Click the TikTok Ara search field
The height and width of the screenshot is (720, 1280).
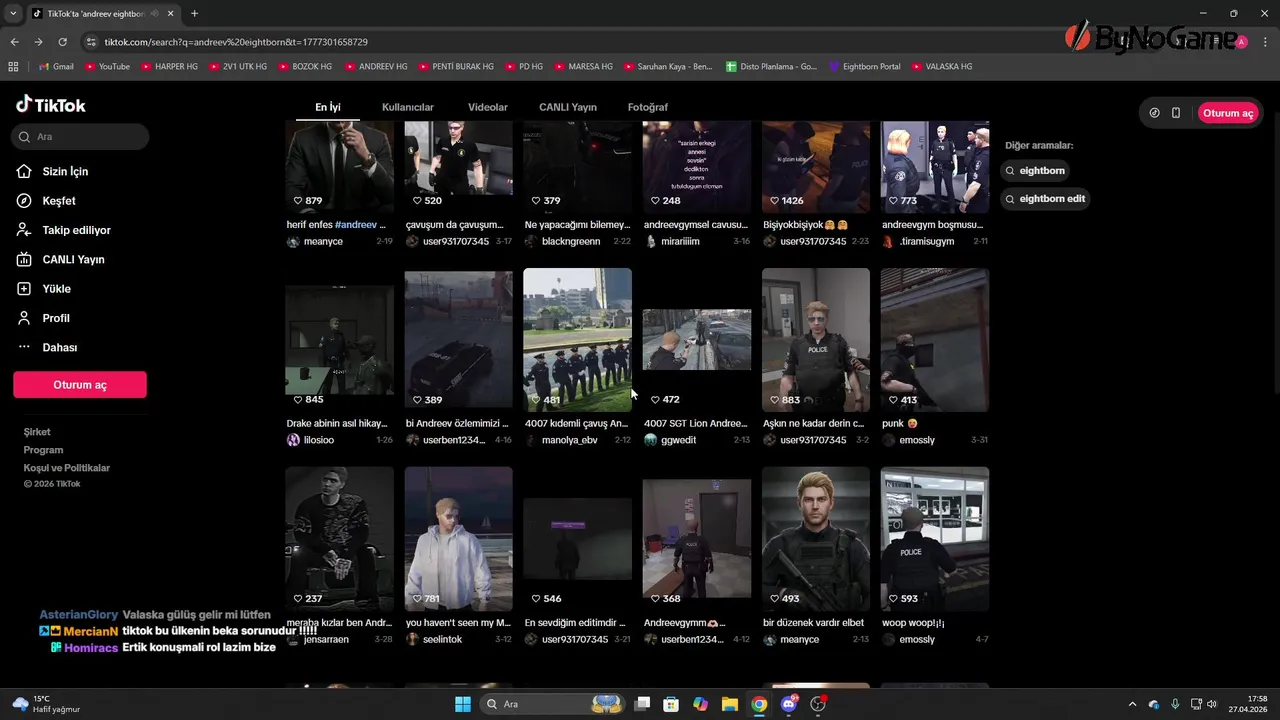(81, 137)
